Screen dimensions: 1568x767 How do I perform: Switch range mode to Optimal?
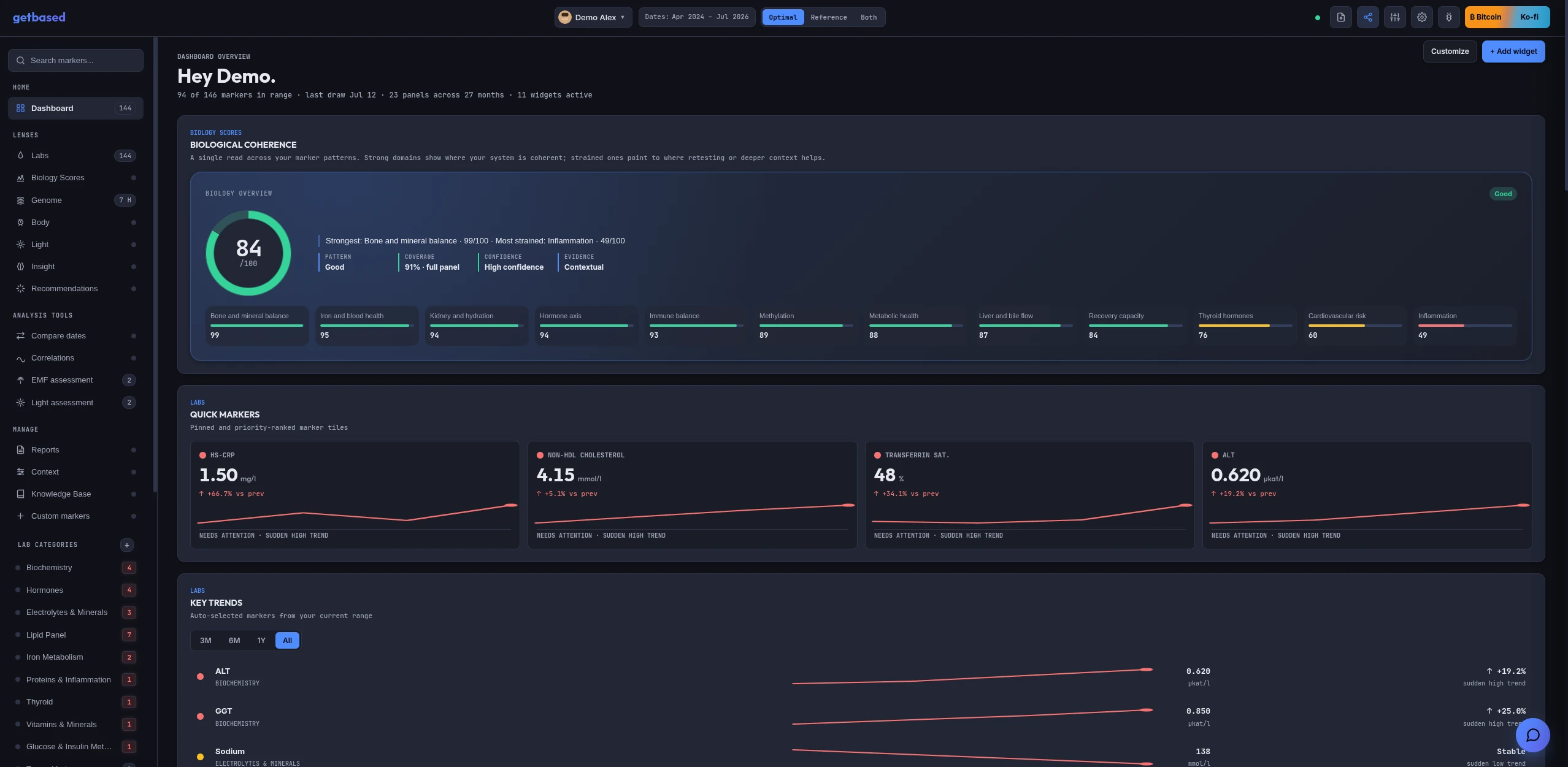tap(783, 17)
